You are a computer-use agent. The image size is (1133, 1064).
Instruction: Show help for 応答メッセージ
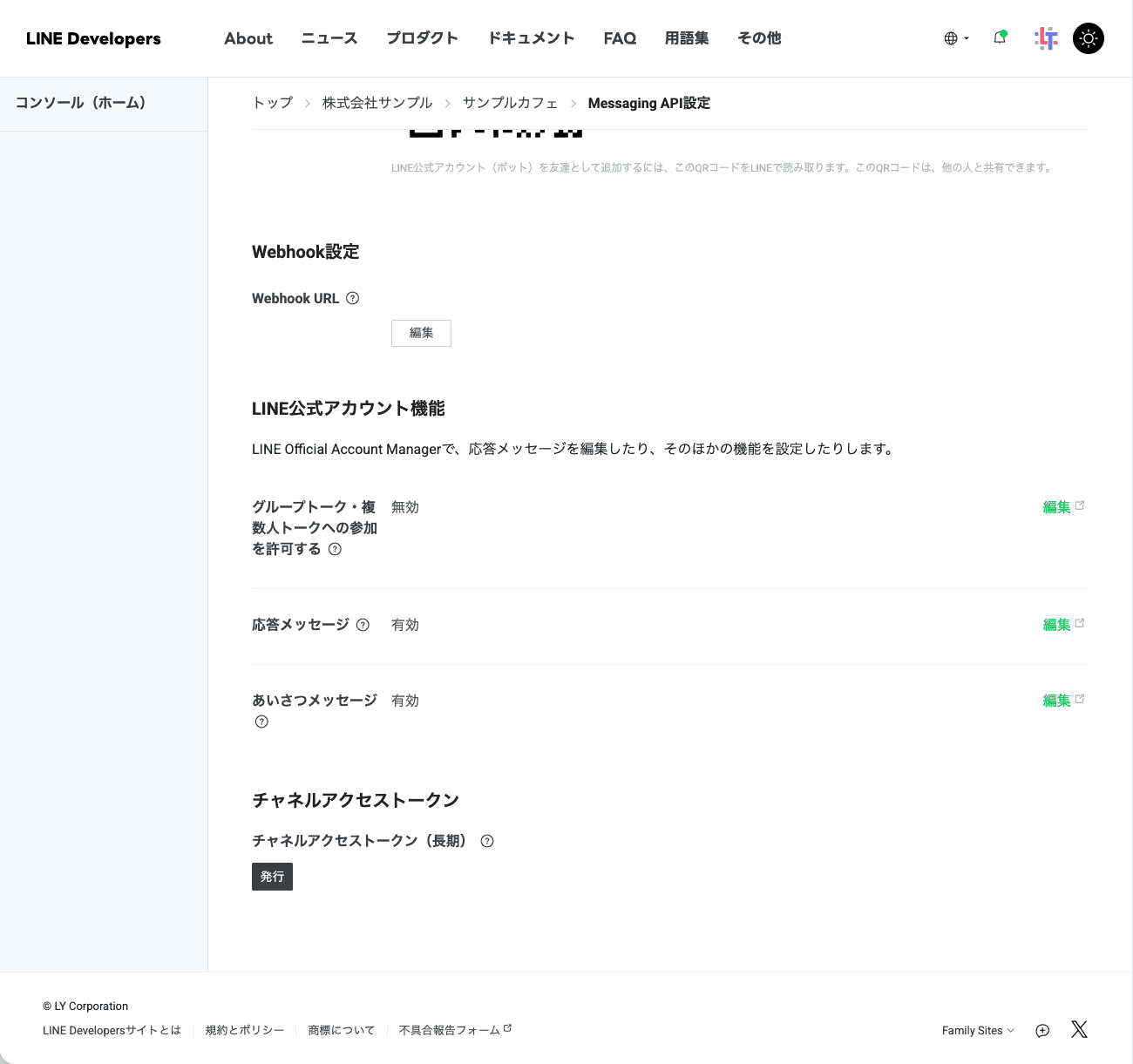(x=363, y=625)
